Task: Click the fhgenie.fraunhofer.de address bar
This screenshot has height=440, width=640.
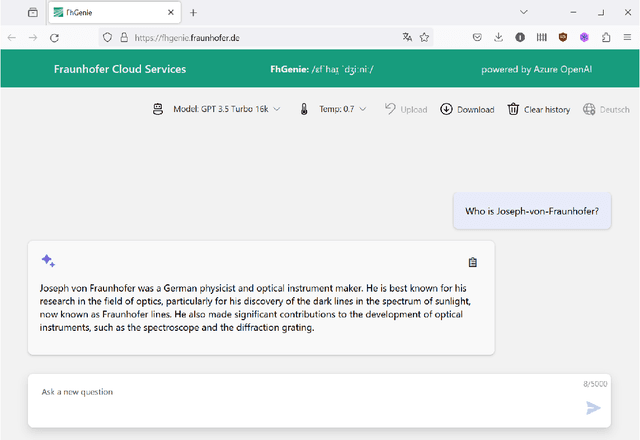Action: tap(250, 37)
